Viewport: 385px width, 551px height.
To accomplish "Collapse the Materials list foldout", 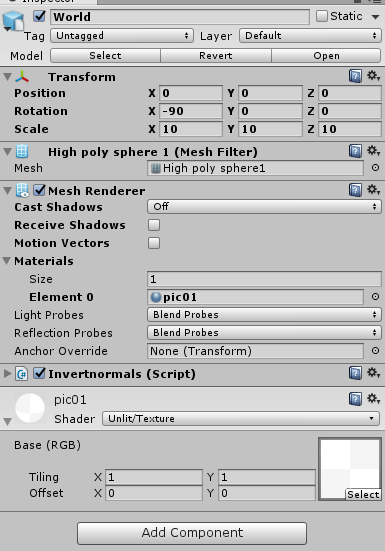I will tap(7, 261).
